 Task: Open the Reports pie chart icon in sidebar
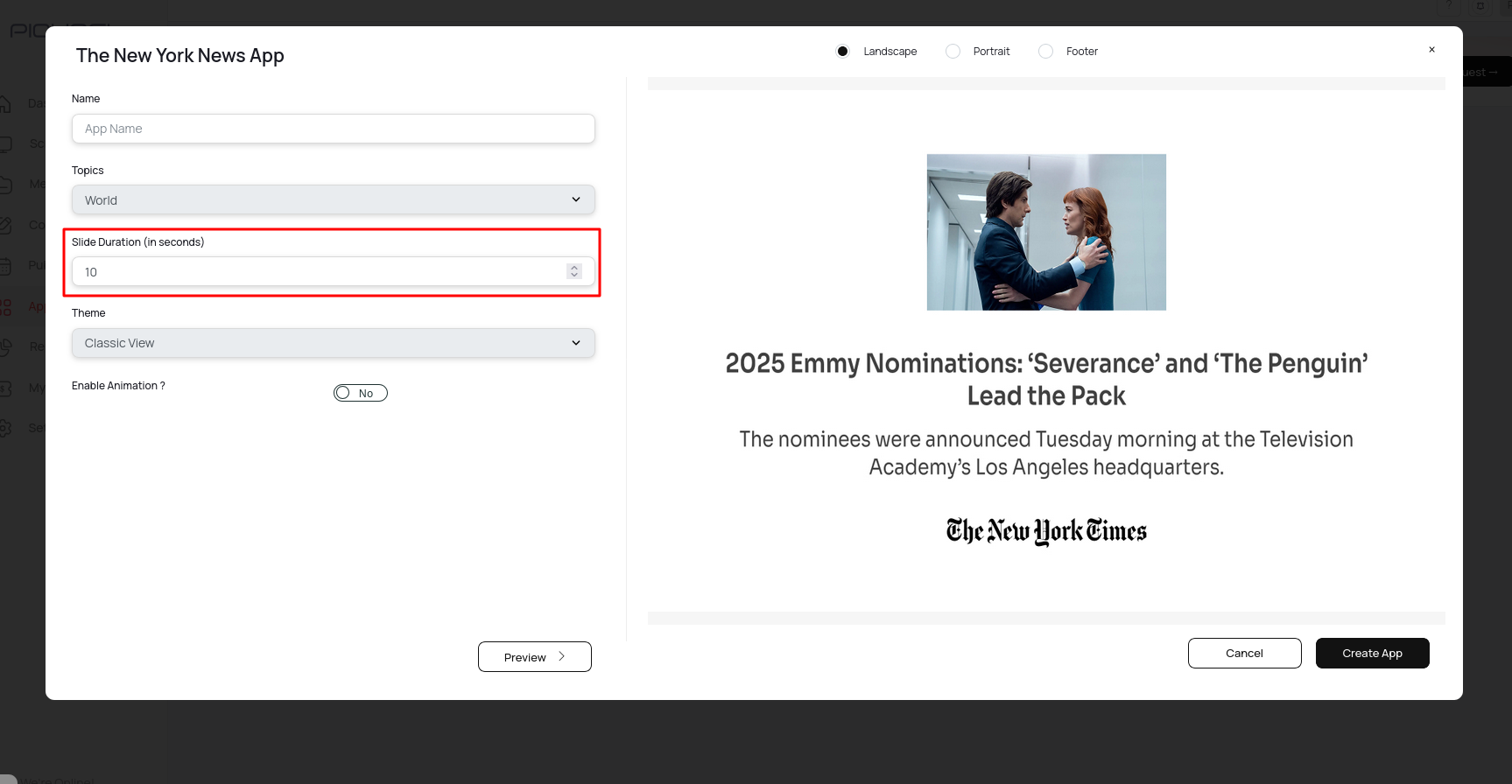(4, 346)
